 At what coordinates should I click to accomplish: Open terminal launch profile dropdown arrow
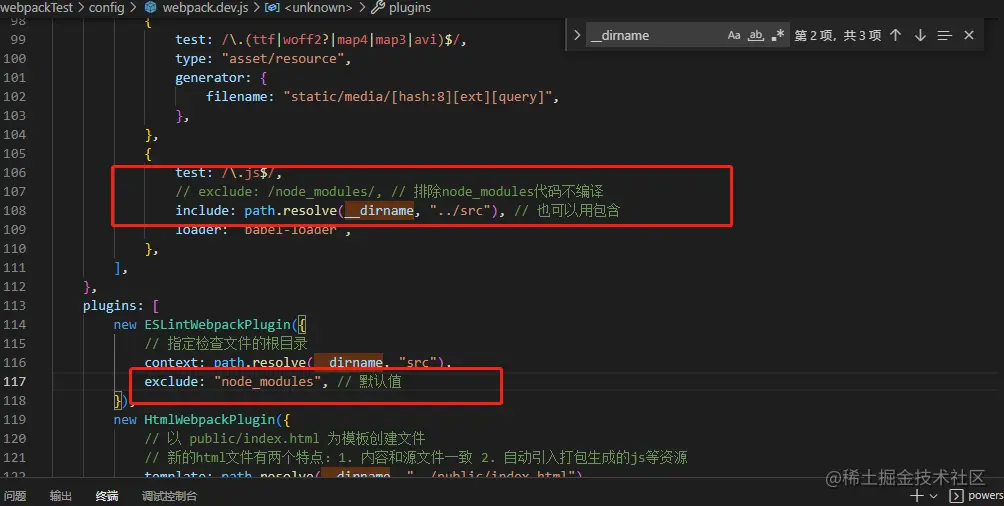pos(933,496)
